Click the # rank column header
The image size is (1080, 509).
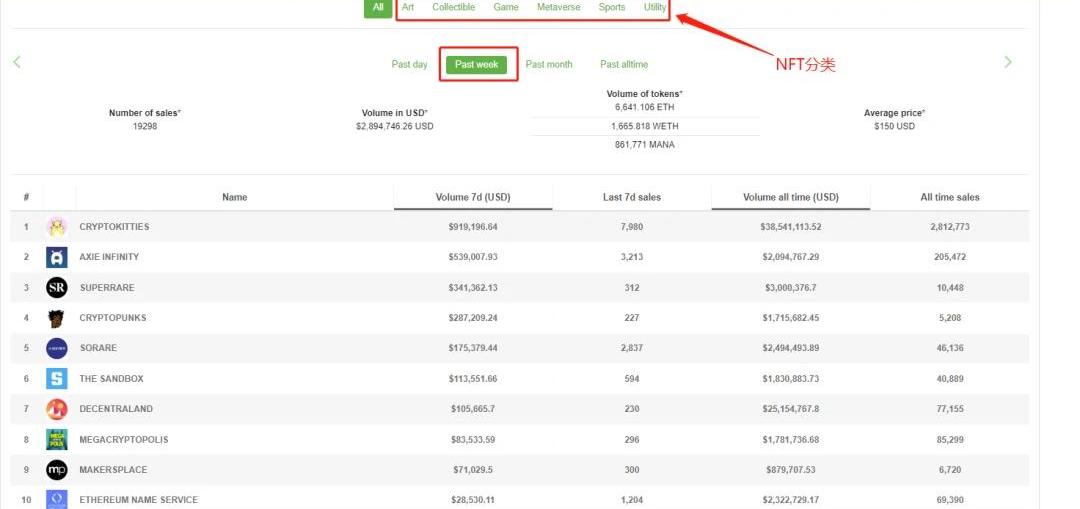tap(26, 197)
